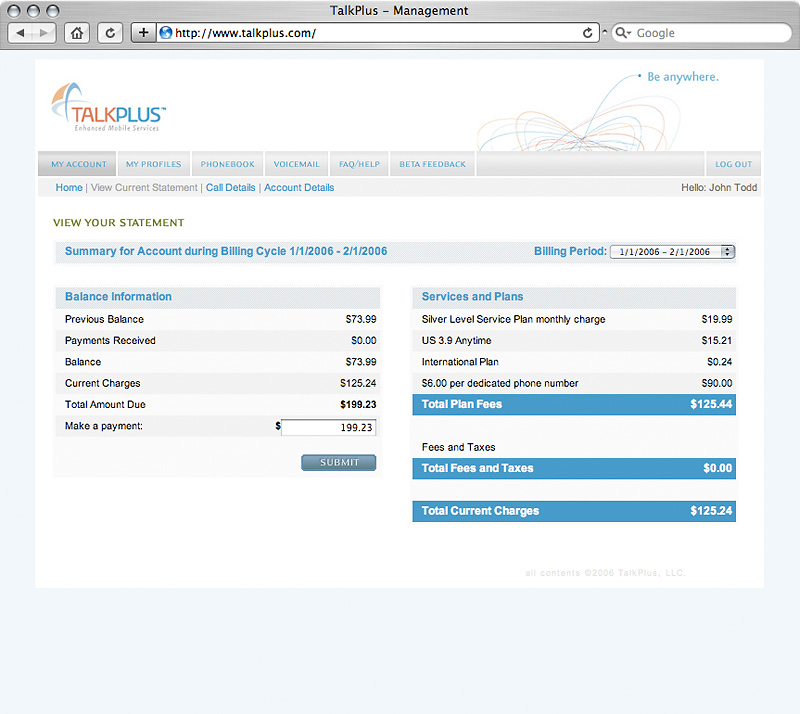Click the Payments Received amount $0.00
Screen dimensions: 800x714
[x=364, y=340]
